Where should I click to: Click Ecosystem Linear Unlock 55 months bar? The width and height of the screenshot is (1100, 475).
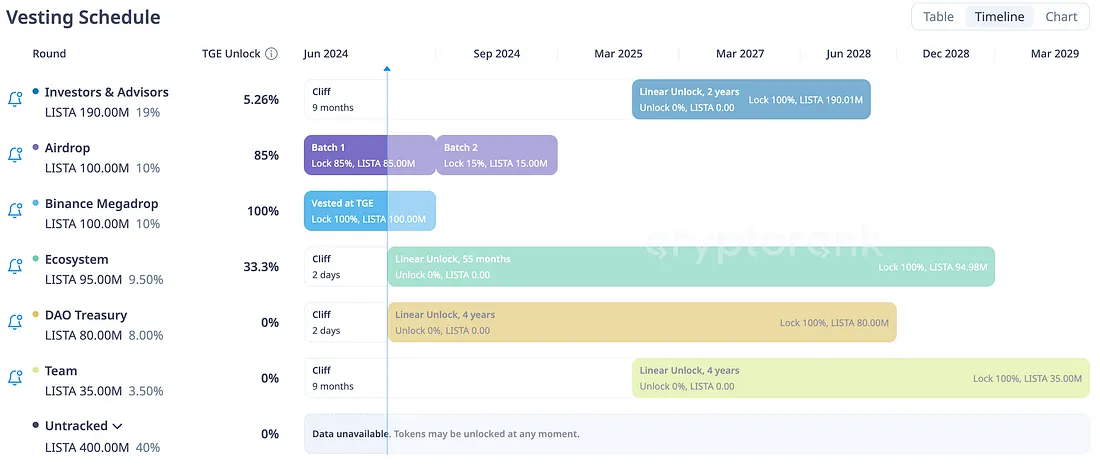[x=690, y=267]
